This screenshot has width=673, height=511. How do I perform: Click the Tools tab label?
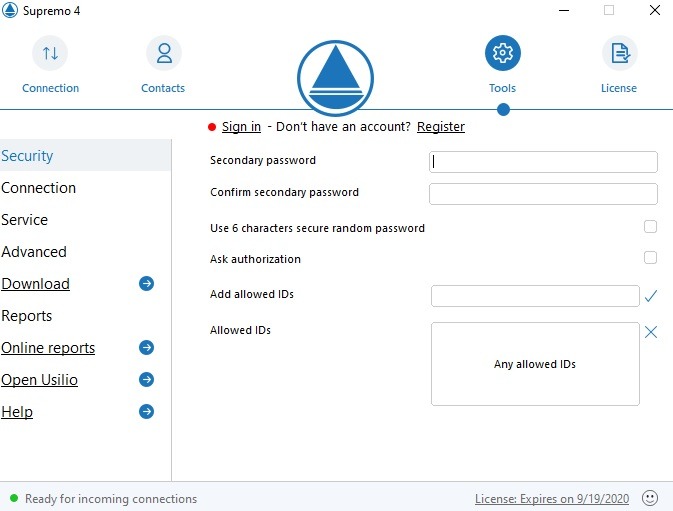coord(502,88)
